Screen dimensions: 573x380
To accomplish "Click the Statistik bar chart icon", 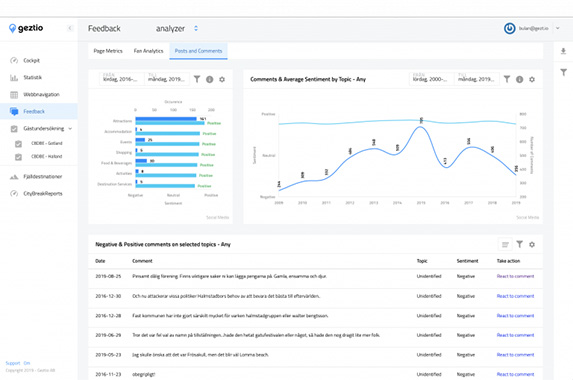I will point(14,77).
